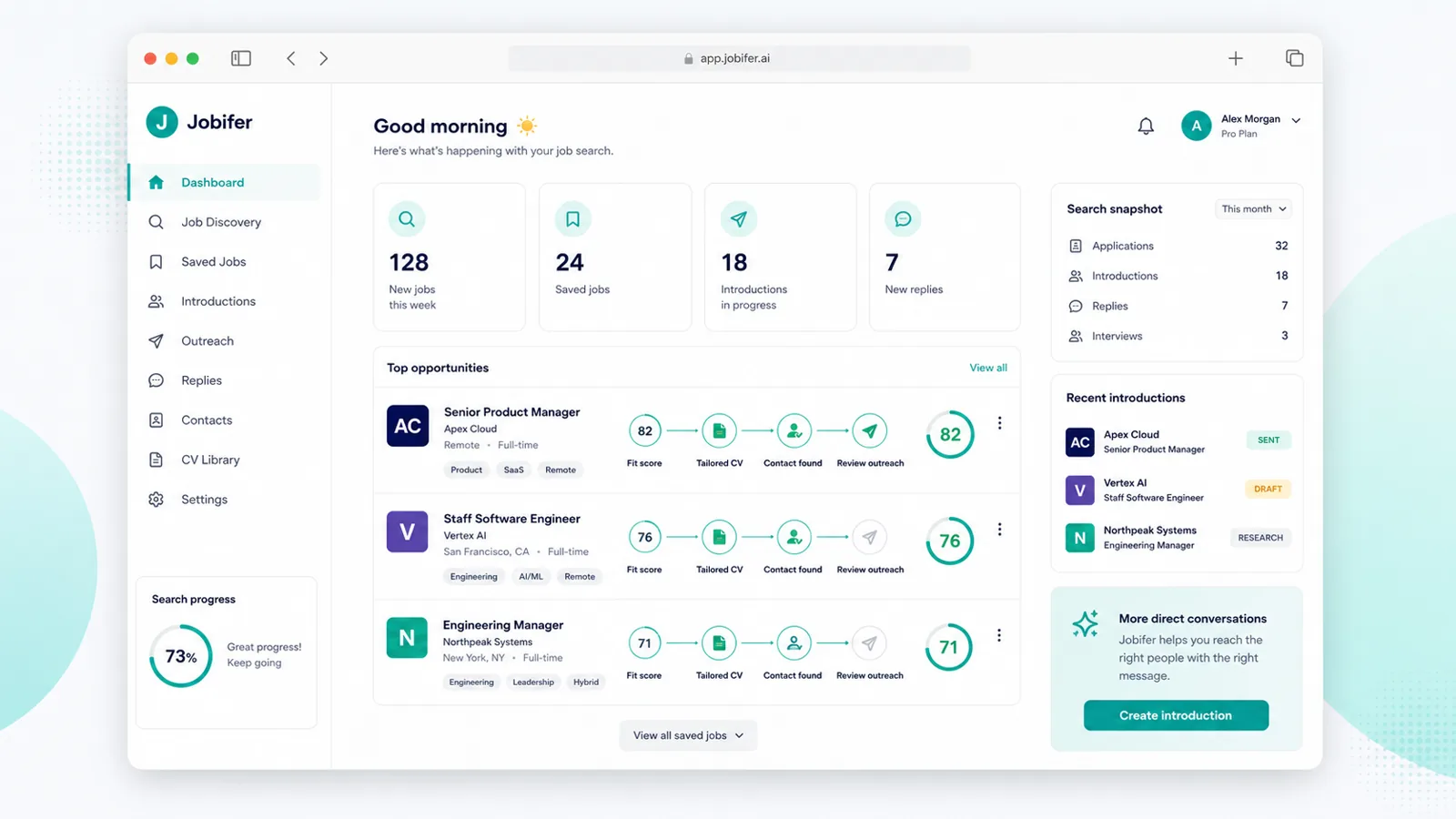
Task: Open notifications bell
Action: (x=1146, y=126)
